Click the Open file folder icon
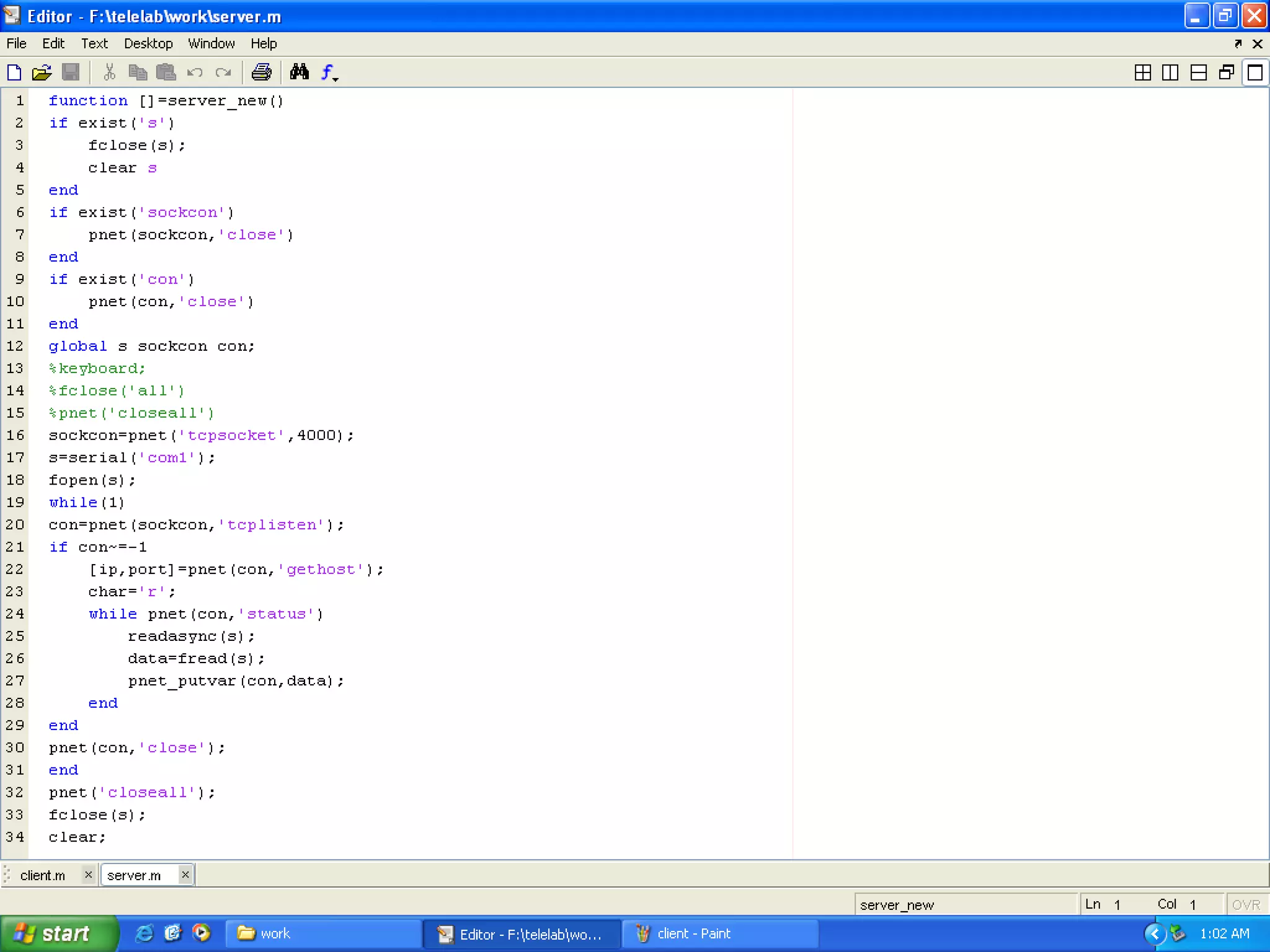The image size is (1270, 952). tap(42, 73)
